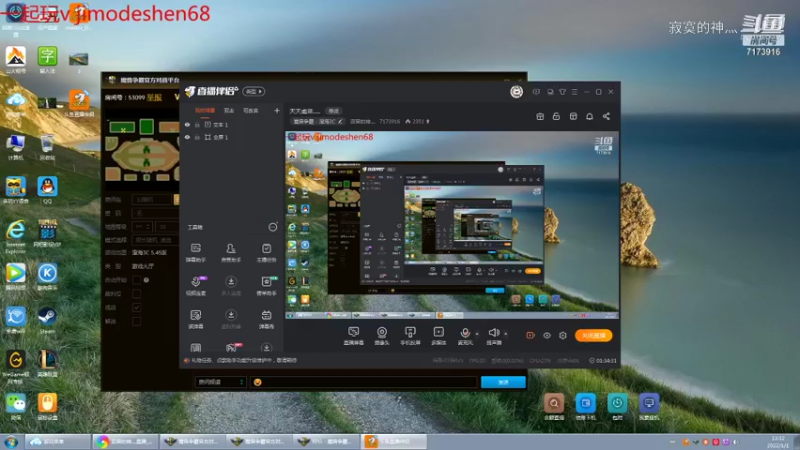Edit the stream category tag with pencil
800x450 pixels.
[x=340, y=121]
